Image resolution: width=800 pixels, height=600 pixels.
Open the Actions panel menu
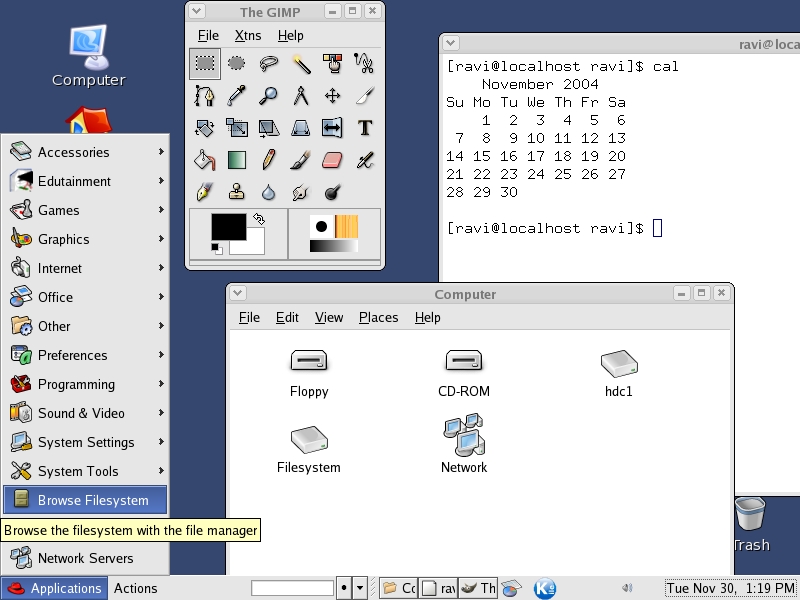[135, 588]
